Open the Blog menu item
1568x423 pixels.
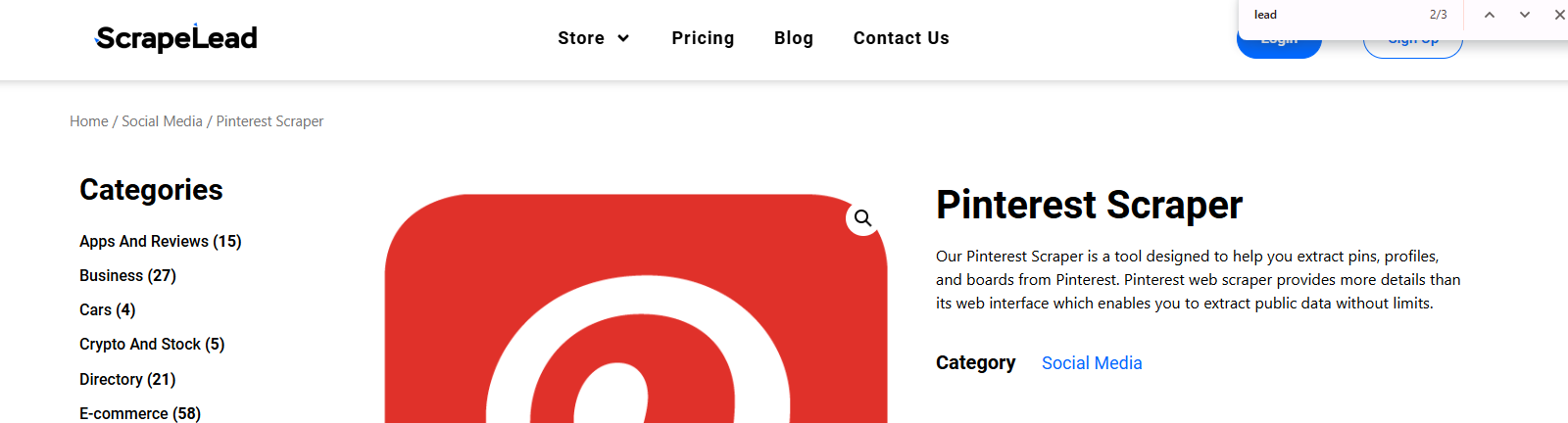pos(794,38)
